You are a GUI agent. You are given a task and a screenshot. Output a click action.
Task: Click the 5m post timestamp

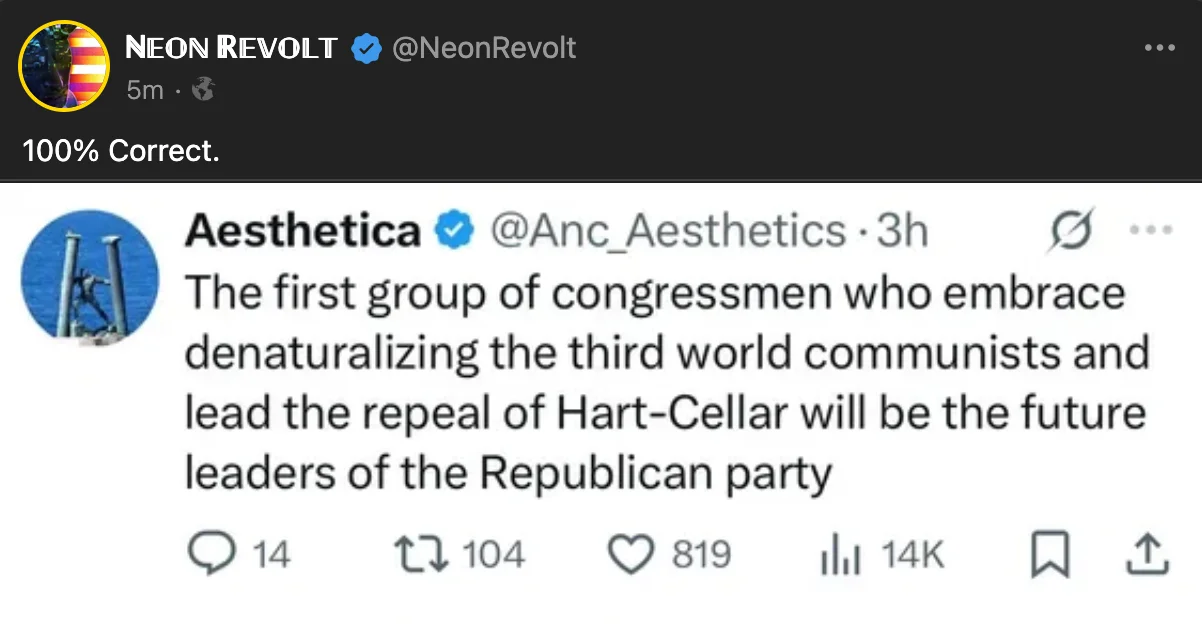pos(145,90)
